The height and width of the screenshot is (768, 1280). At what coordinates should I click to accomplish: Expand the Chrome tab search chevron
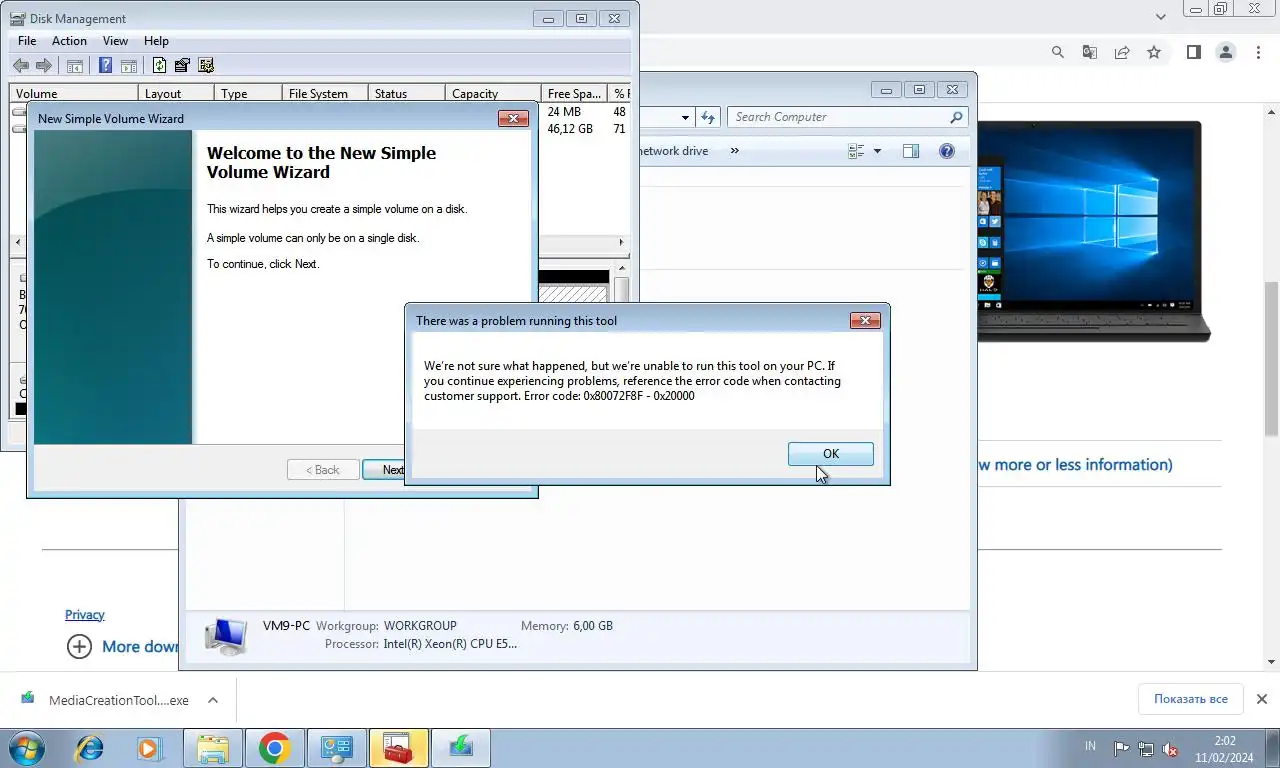tap(1161, 17)
